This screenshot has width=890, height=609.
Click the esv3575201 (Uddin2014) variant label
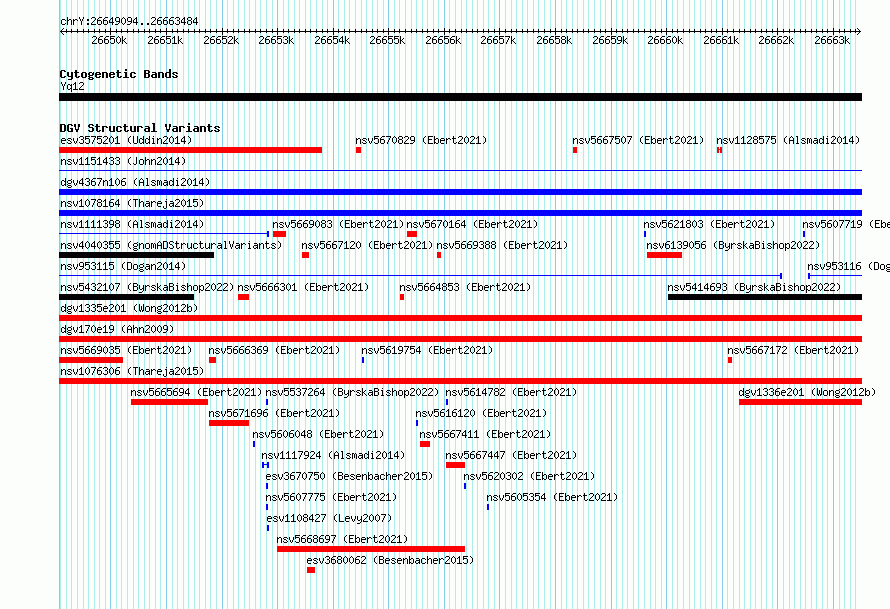(126, 140)
